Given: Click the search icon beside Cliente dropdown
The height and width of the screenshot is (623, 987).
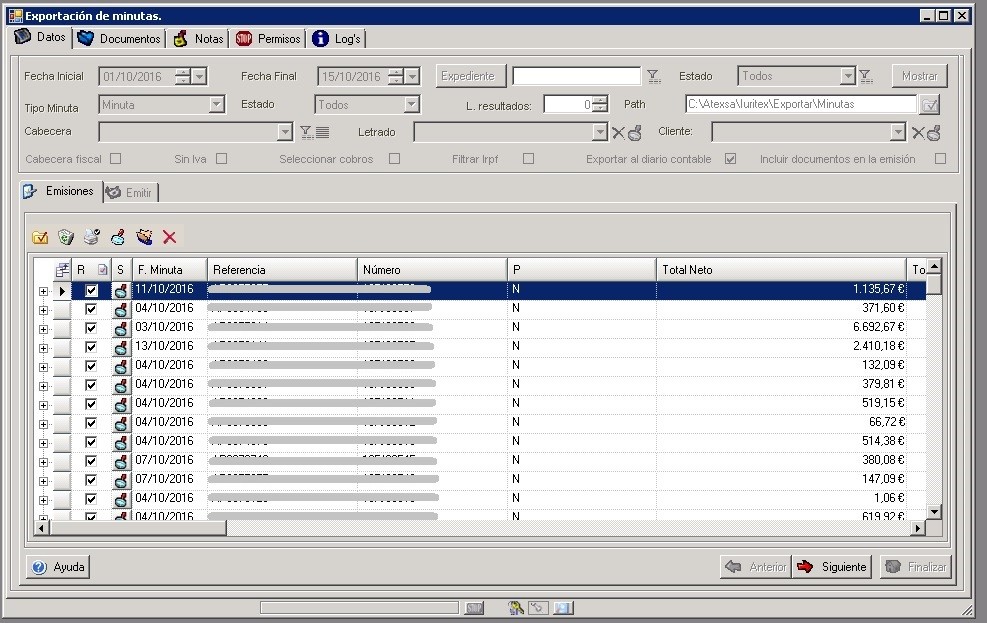Looking at the screenshot, I should point(933,132).
